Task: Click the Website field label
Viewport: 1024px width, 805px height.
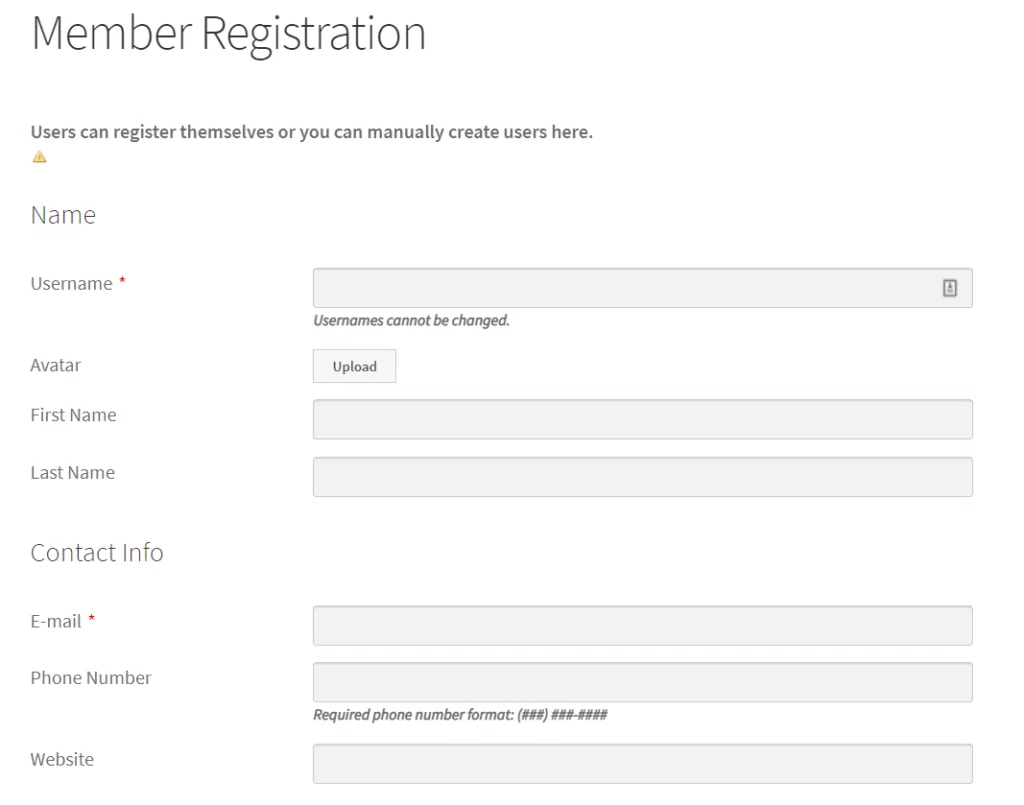Action: pos(62,760)
